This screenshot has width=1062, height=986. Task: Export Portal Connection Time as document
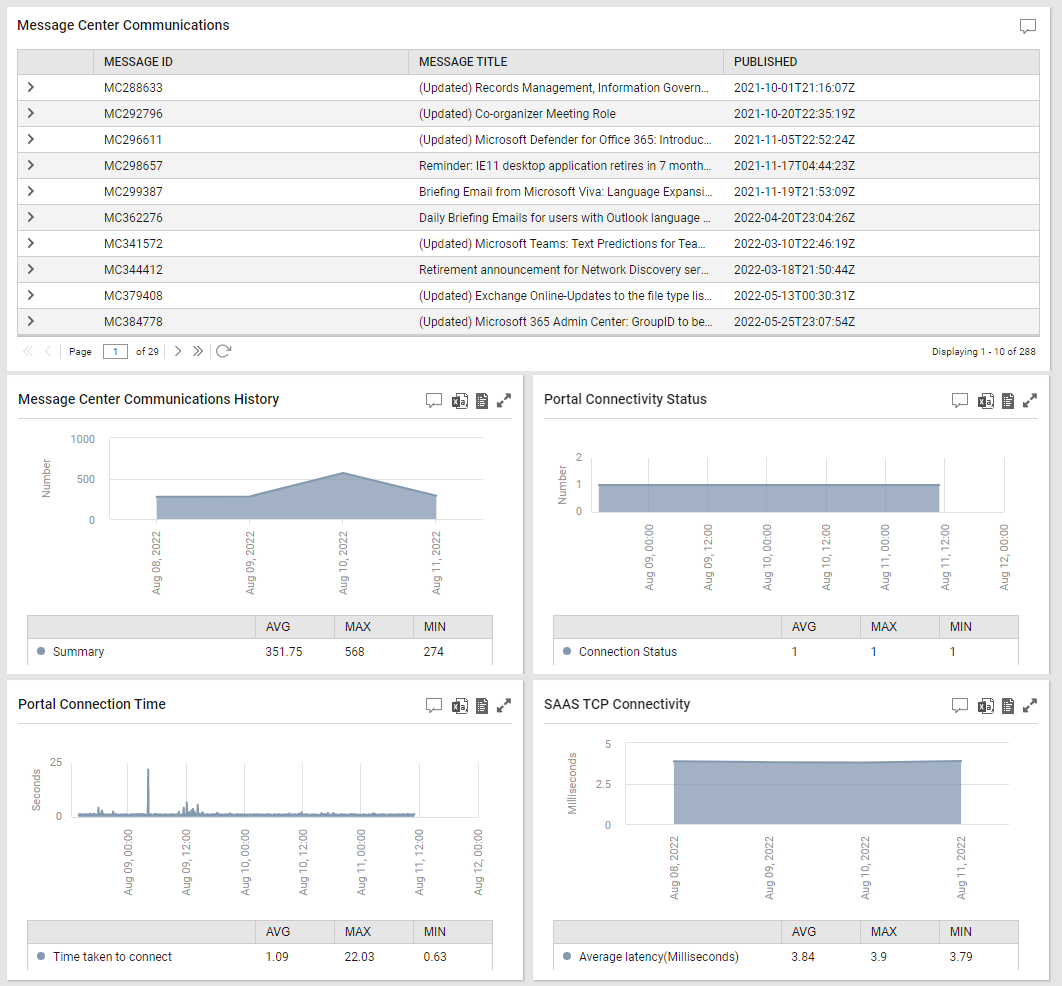(482, 706)
